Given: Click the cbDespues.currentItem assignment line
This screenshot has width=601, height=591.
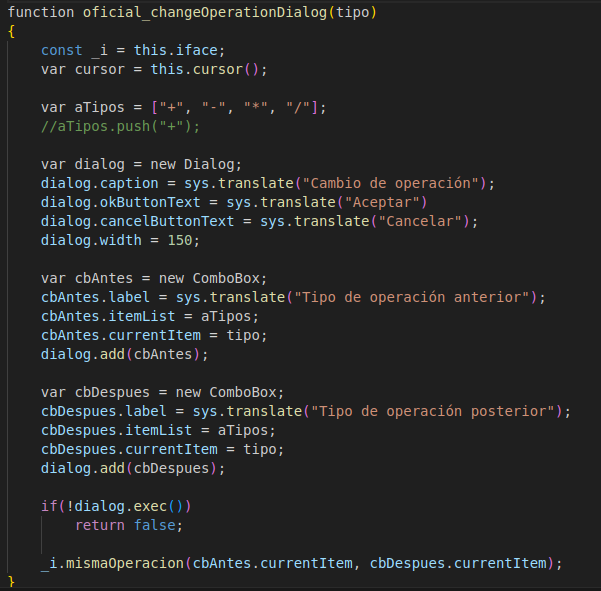Looking at the screenshot, I should 163,449.
